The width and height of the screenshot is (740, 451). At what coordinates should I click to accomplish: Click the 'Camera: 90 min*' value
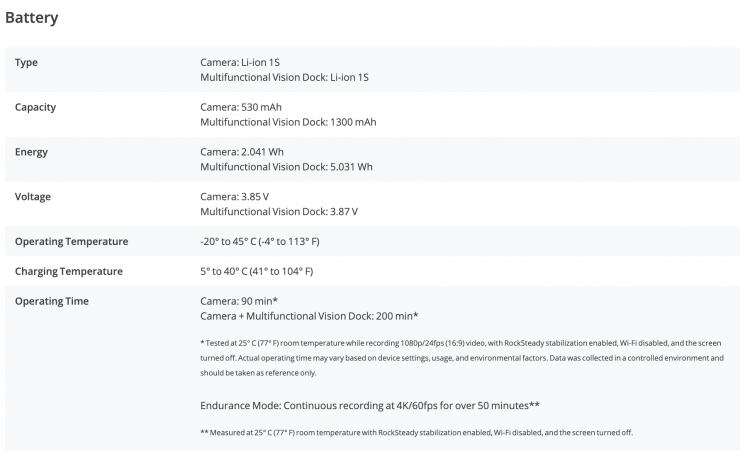[x=239, y=301]
